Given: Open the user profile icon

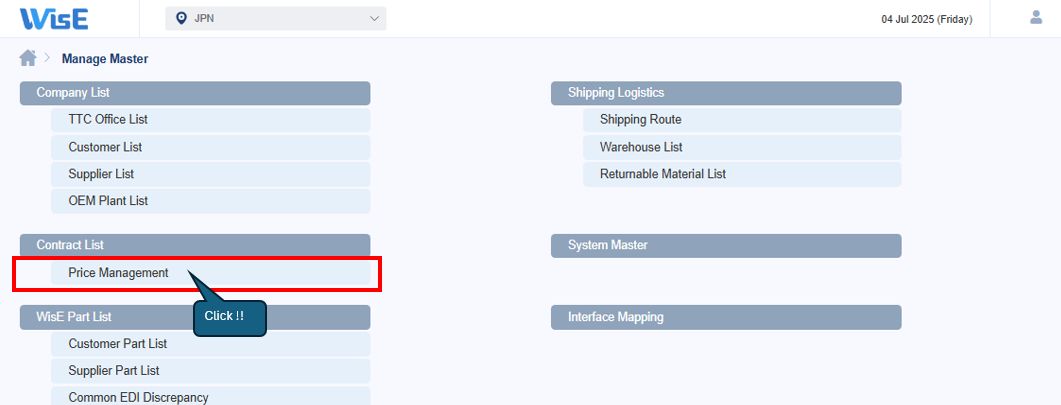Looking at the screenshot, I should [1036, 18].
